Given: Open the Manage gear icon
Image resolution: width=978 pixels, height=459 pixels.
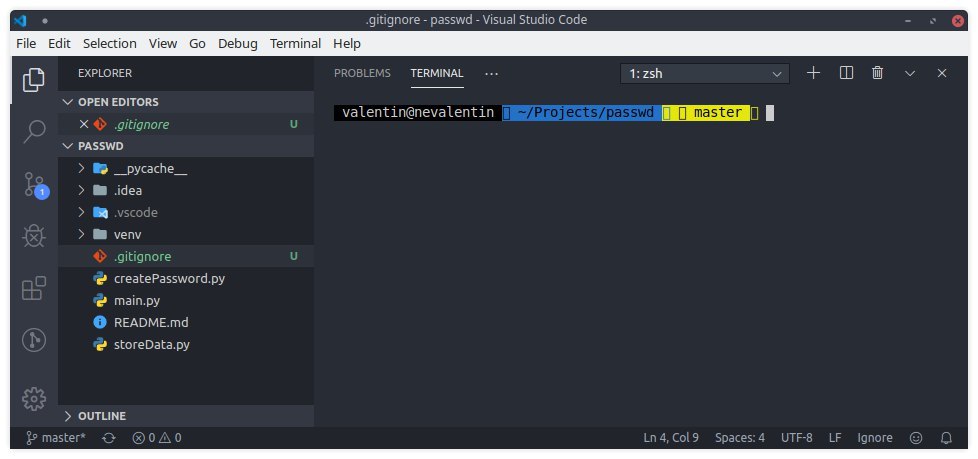Looking at the screenshot, I should click(34, 399).
